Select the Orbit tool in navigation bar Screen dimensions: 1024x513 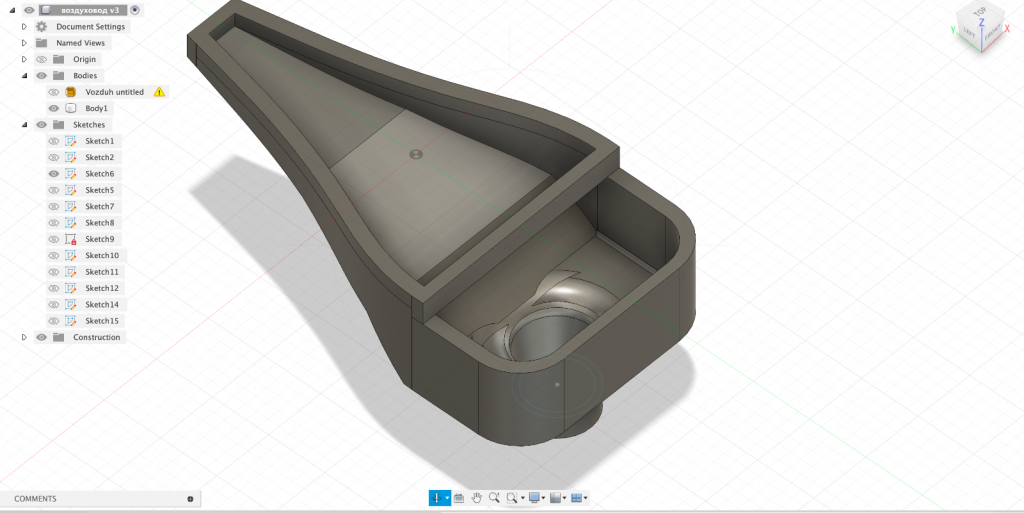click(x=437, y=497)
